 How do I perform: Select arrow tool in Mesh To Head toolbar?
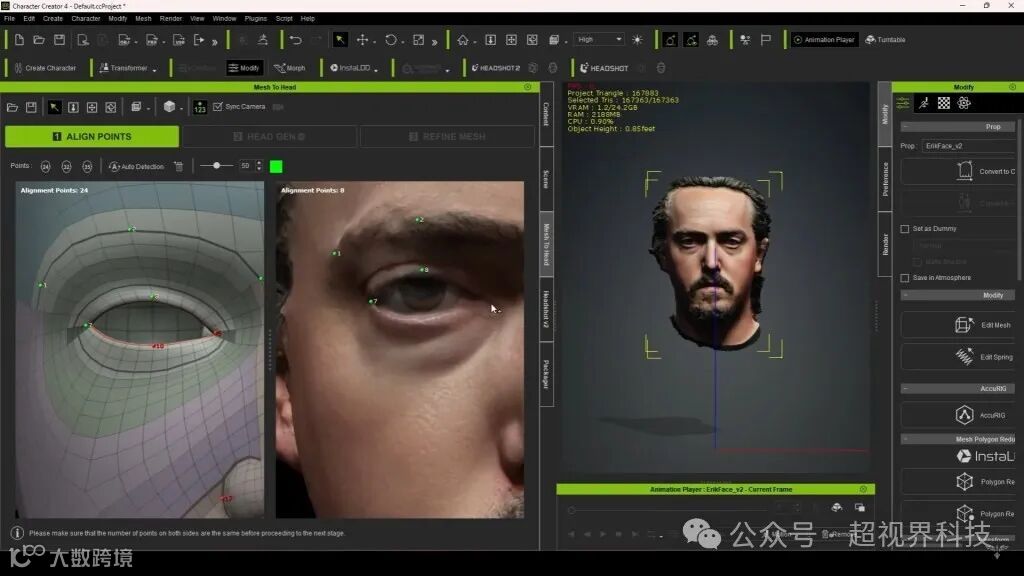click(54, 107)
